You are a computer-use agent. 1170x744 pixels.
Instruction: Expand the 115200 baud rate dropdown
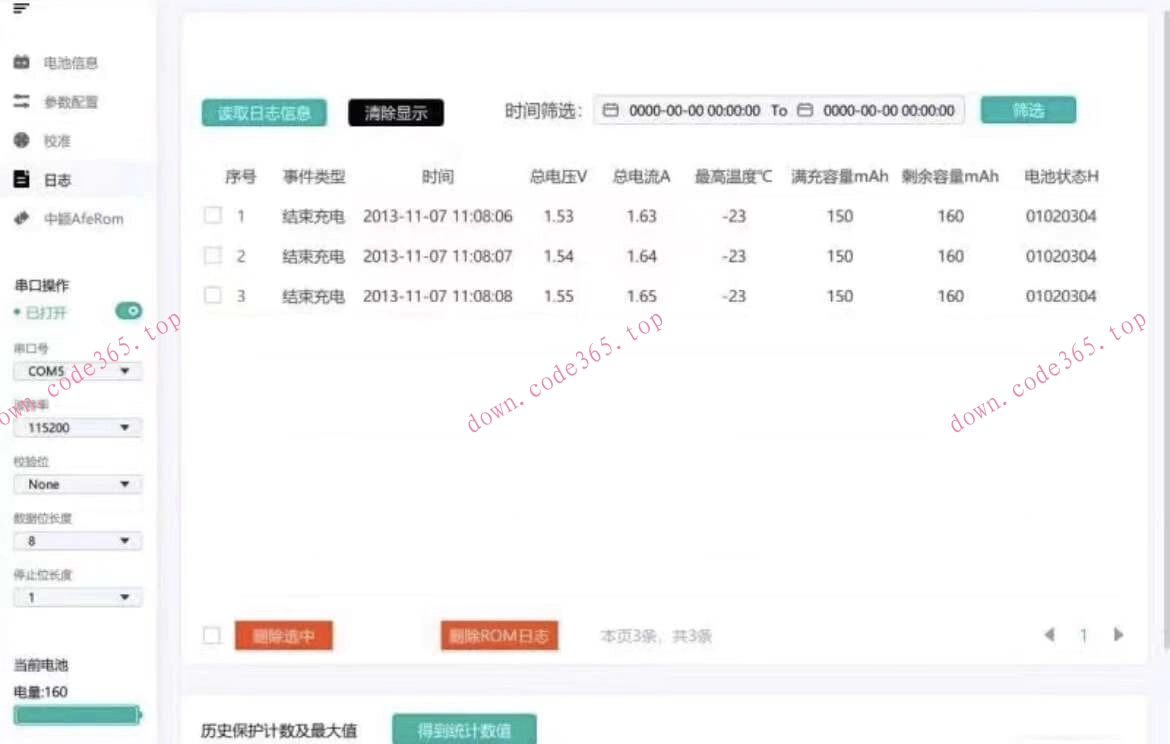[x=77, y=427]
